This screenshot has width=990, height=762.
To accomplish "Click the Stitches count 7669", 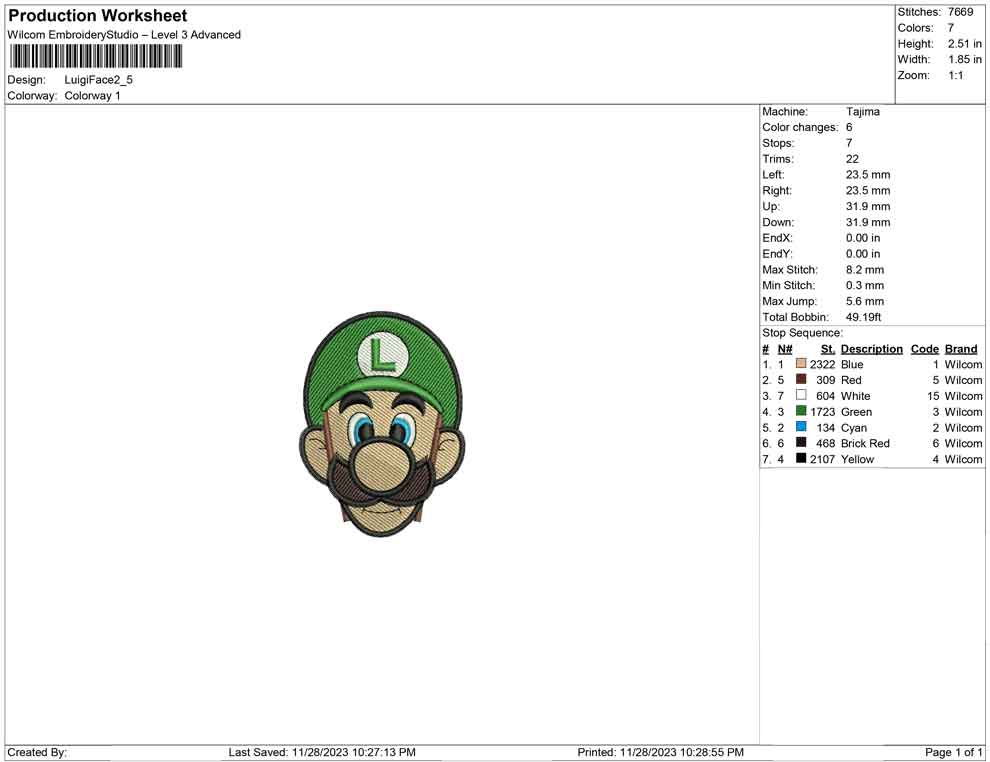I will [960, 12].
